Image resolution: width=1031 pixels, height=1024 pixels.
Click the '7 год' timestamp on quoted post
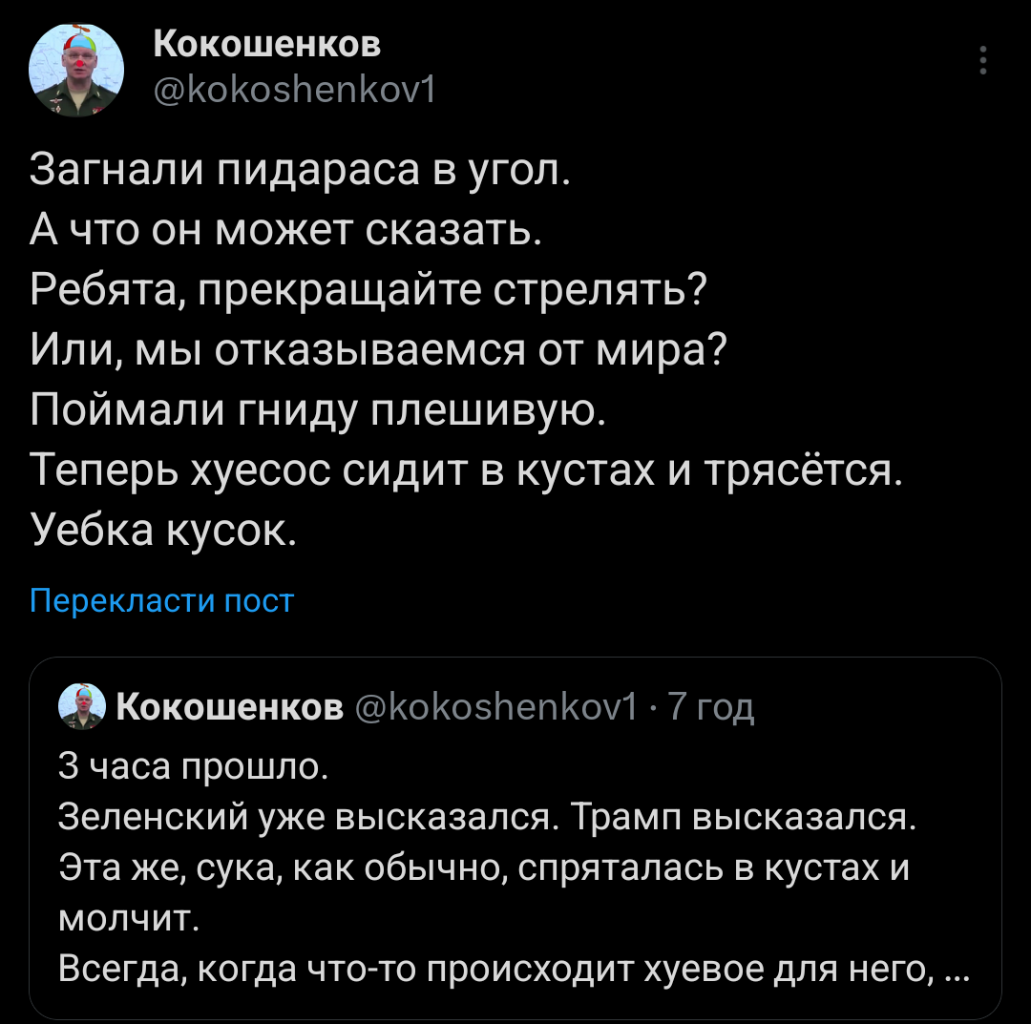711,708
